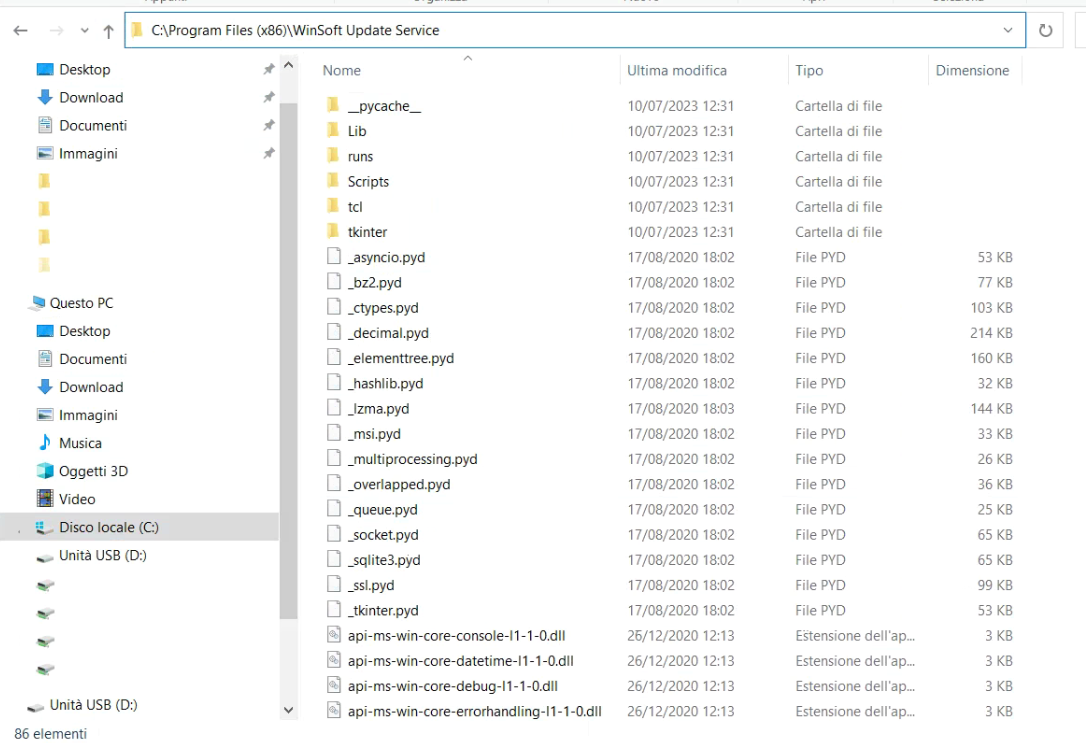The width and height of the screenshot is (1086, 743).
Task: Sort files by Ultima modifica column
Action: coord(677,70)
